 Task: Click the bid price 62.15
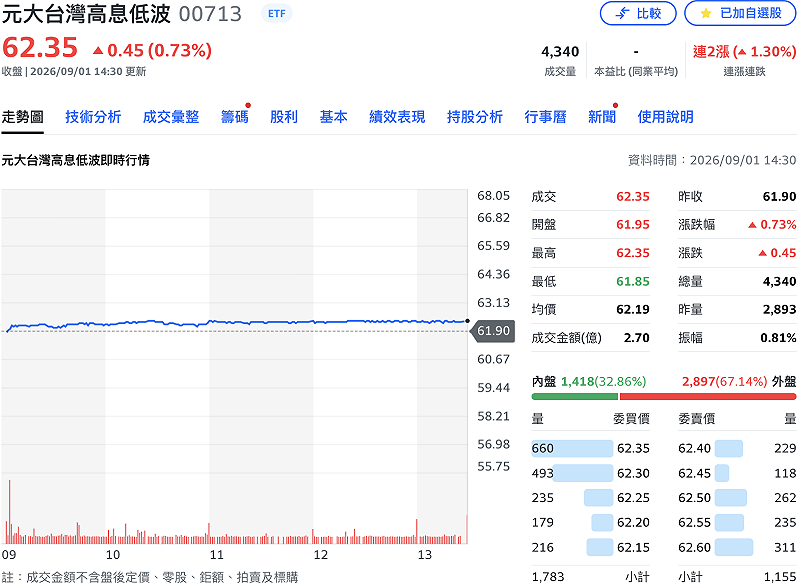point(633,547)
